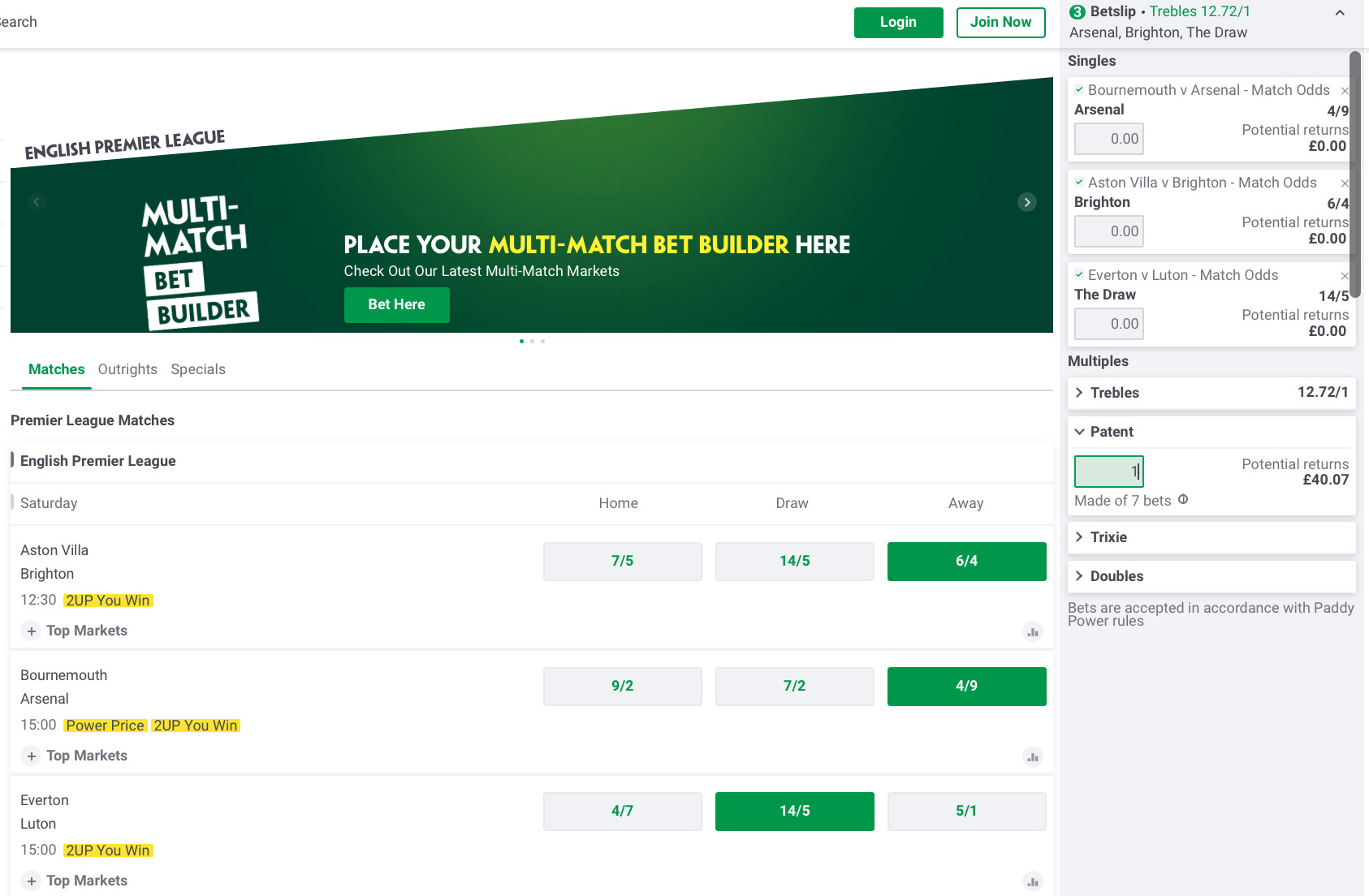Screen dimensions: 1369x896
Task: Click the info icon next to Made of 7 bets
Action: point(1183,500)
